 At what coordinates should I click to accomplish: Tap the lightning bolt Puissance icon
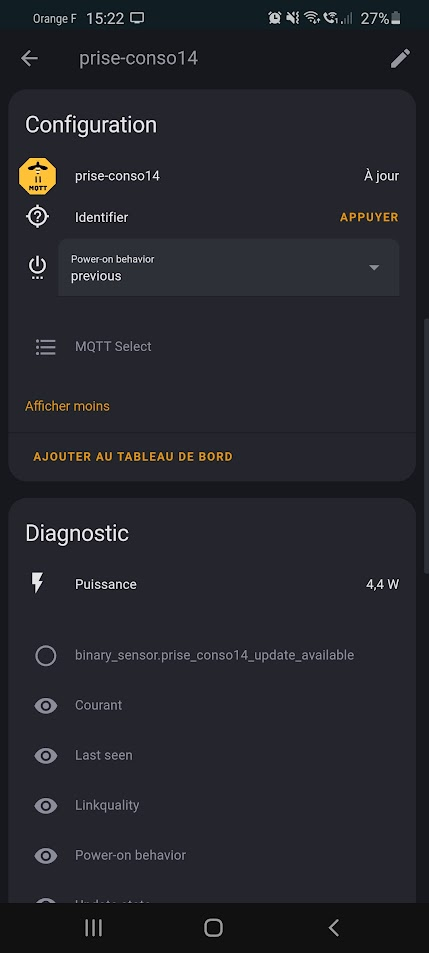pos(38,583)
